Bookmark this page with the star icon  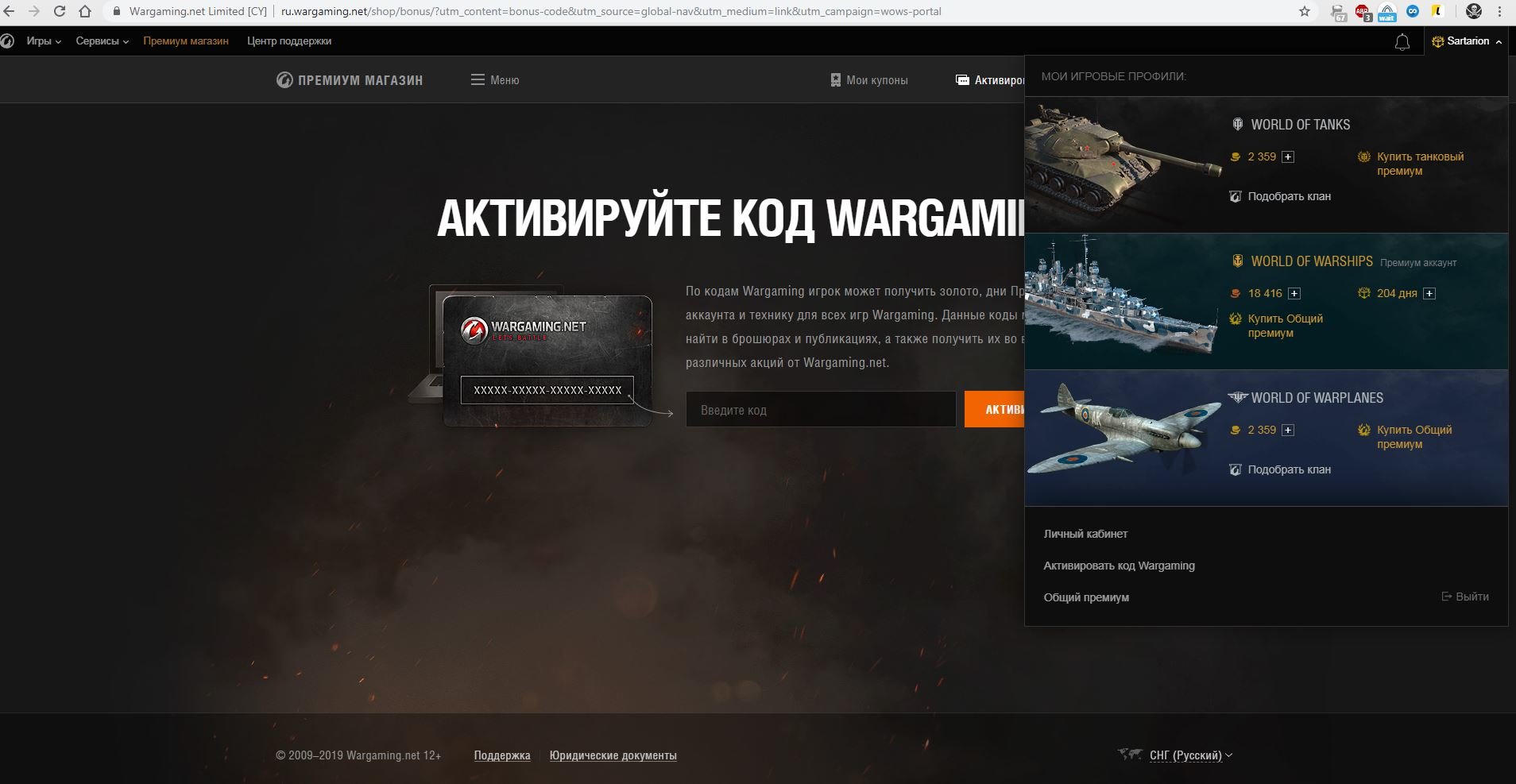1305,12
